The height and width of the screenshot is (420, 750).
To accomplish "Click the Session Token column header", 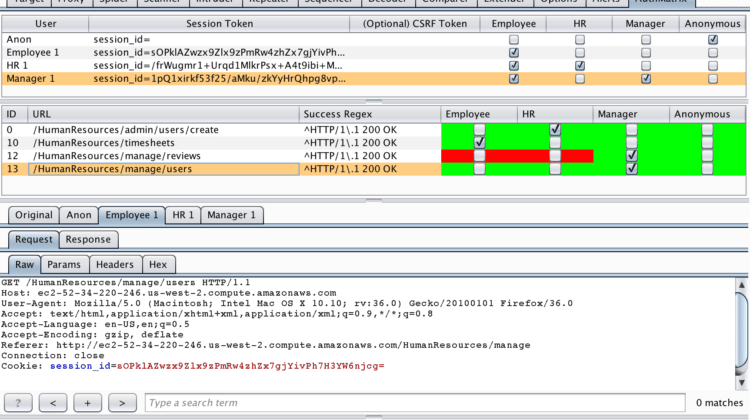I will coord(219,23).
